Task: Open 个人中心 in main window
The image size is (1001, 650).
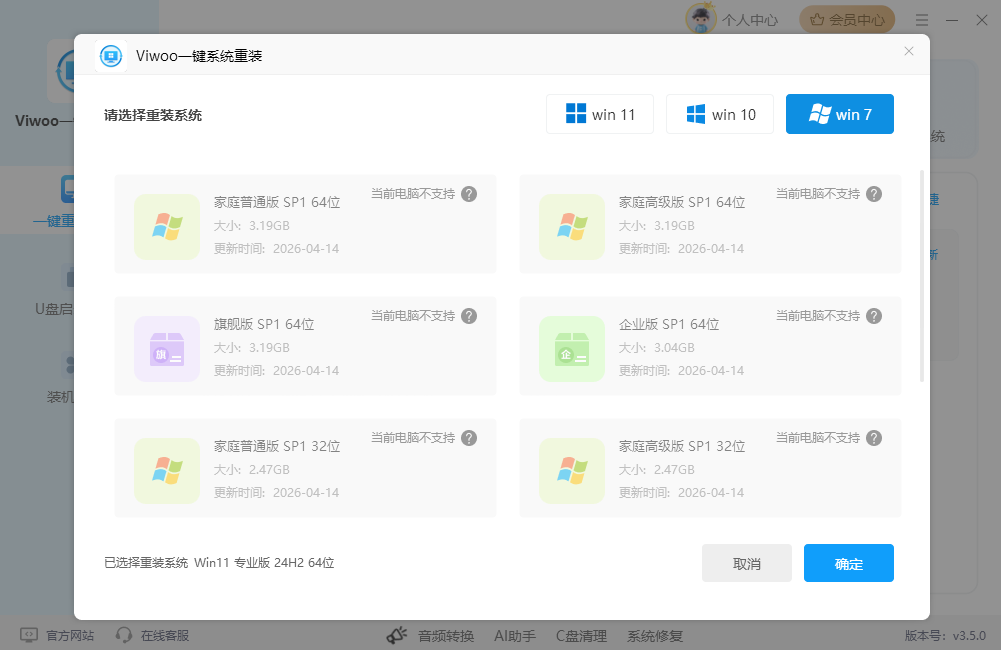Action: coord(750,20)
